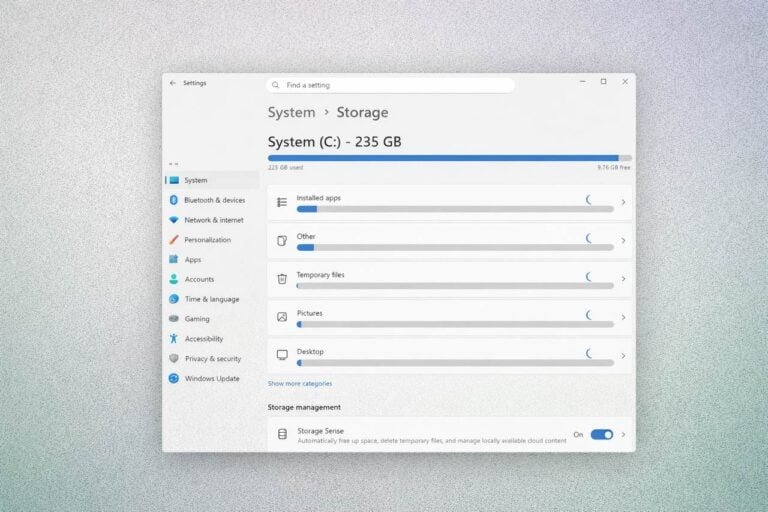768x512 pixels.
Task: Go to Accounts in the sidebar
Action: (x=199, y=279)
